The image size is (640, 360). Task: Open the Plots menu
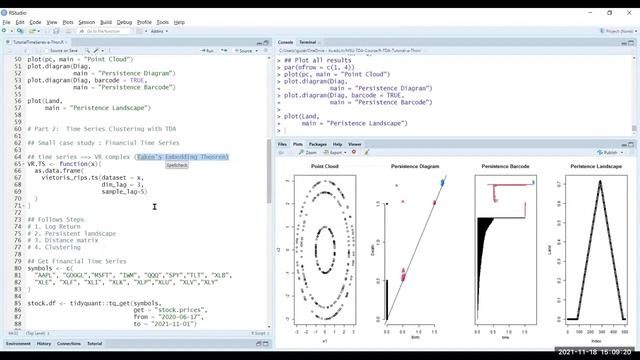click(68, 22)
